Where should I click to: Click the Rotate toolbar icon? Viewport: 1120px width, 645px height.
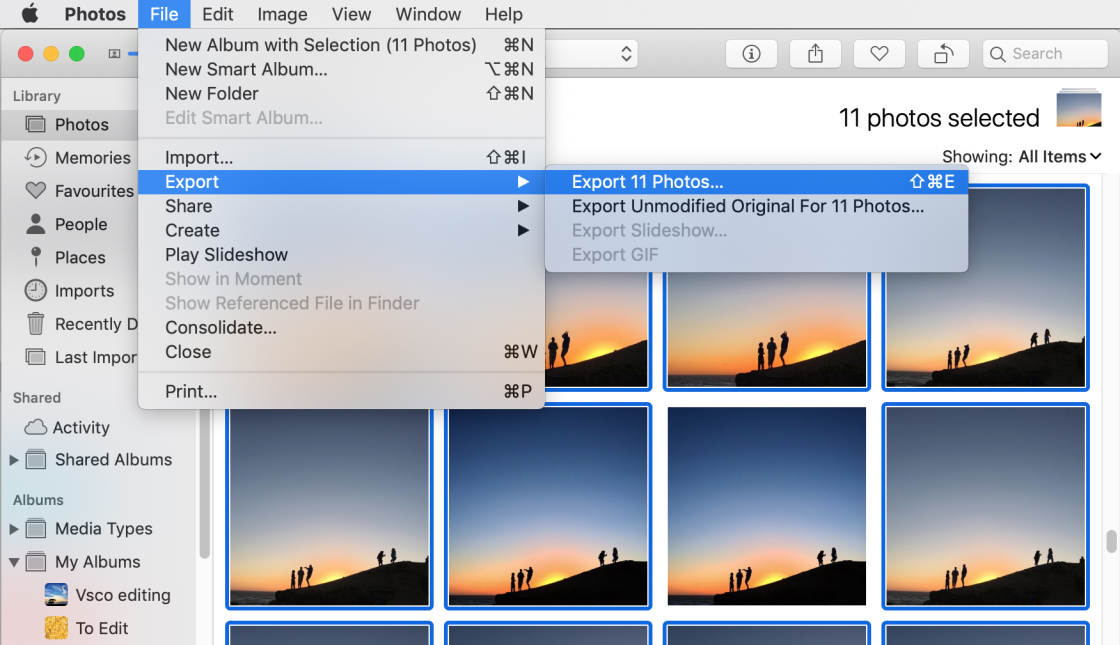[x=943, y=54]
